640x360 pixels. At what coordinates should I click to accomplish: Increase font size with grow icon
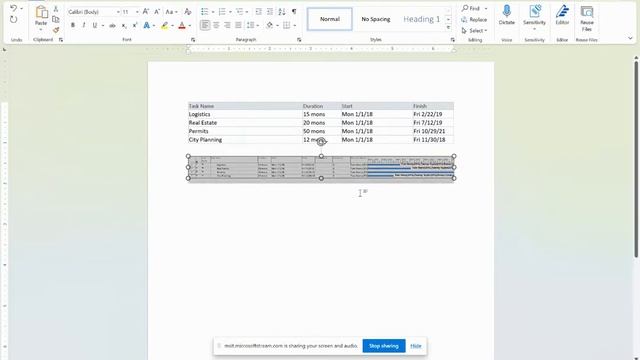tap(146, 12)
